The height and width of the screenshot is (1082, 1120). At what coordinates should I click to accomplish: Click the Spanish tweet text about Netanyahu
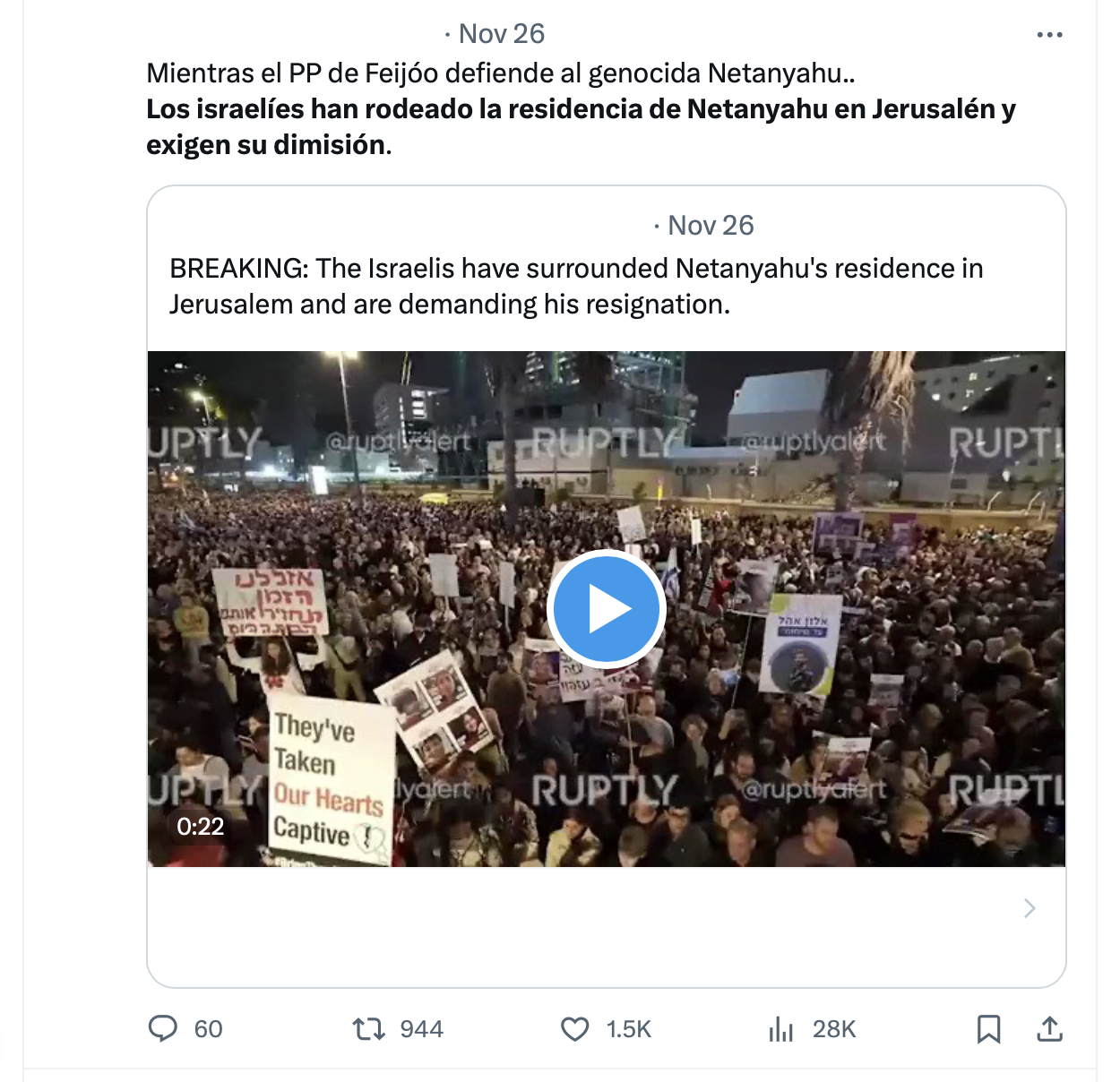[x=581, y=108]
